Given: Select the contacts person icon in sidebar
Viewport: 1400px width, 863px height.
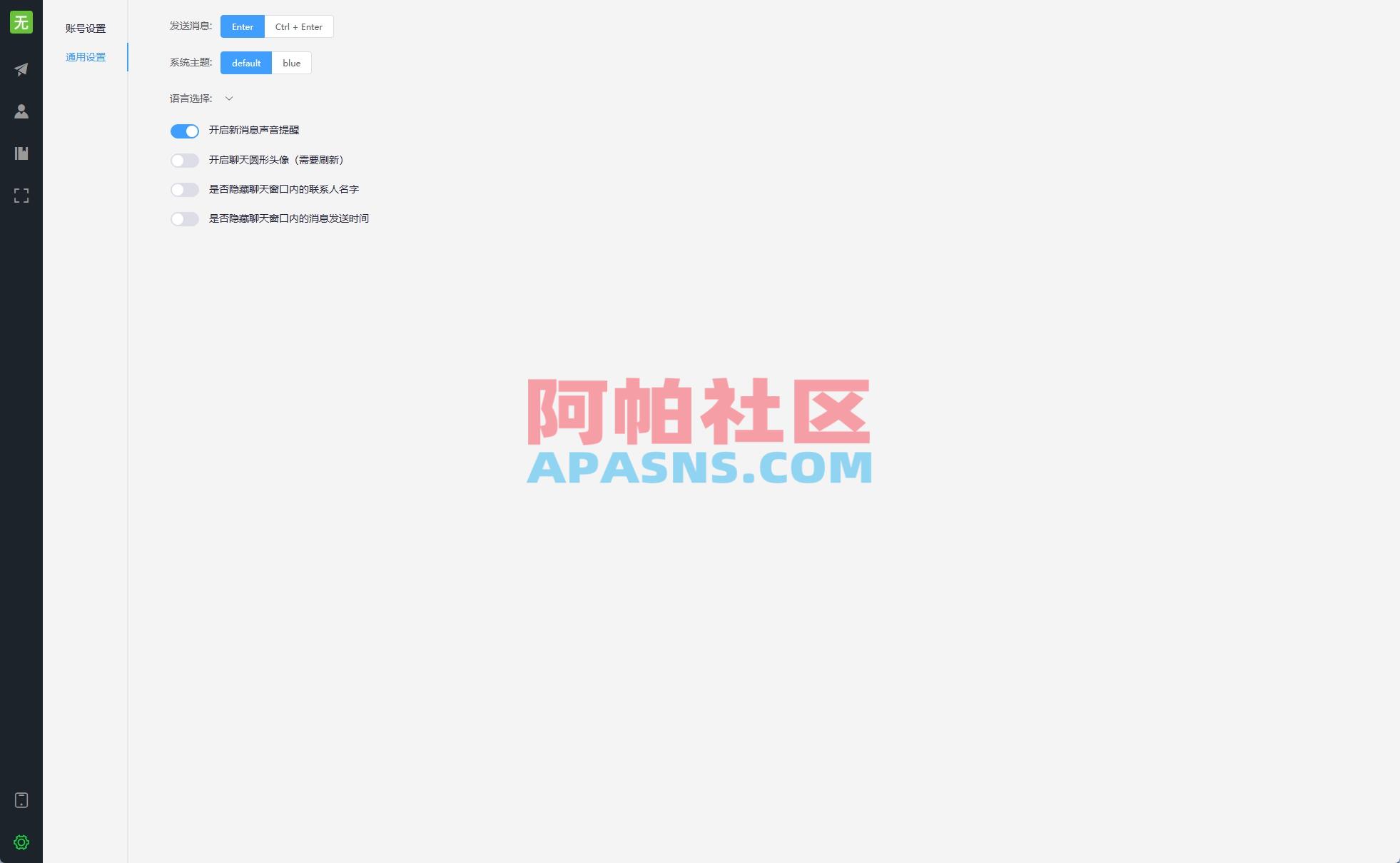Looking at the screenshot, I should [x=21, y=111].
